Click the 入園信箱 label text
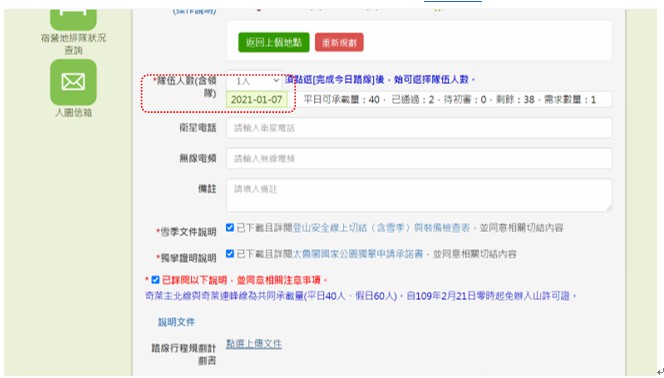This screenshot has height=378, width=664. pos(73,113)
